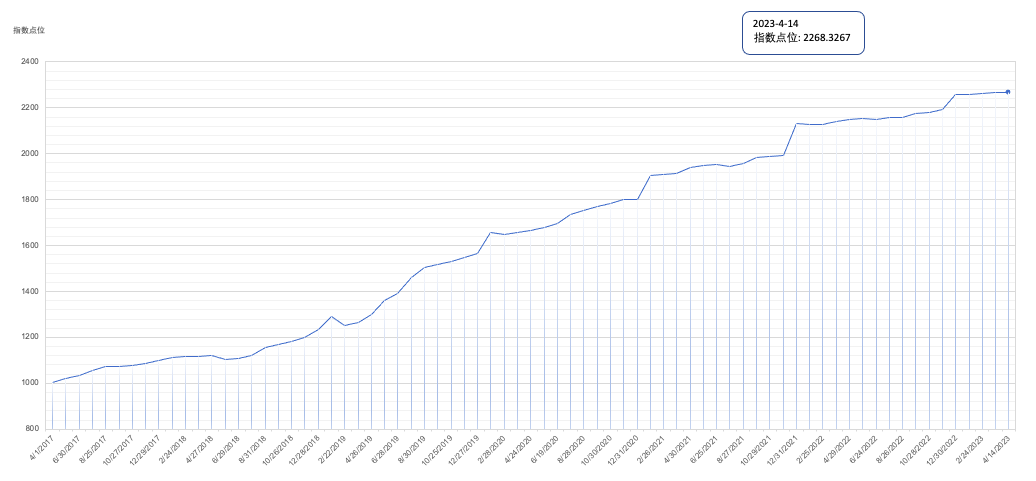Click the 6/24/2022 x-axis date label
This screenshot has width=1036, height=481.
tap(863, 448)
